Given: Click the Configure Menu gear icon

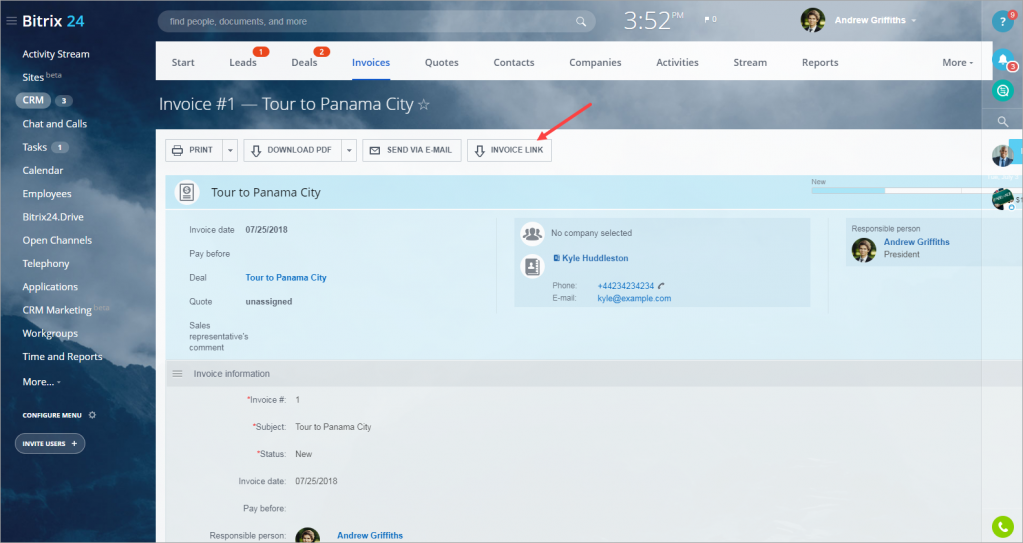Looking at the screenshot, I should [x=92, y=415].
